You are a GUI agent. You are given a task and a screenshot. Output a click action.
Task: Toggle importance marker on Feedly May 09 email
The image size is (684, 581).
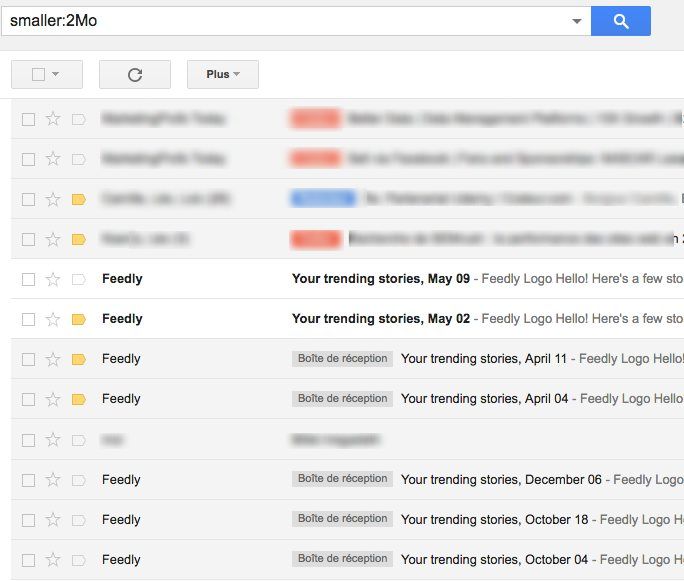point(79,279)
